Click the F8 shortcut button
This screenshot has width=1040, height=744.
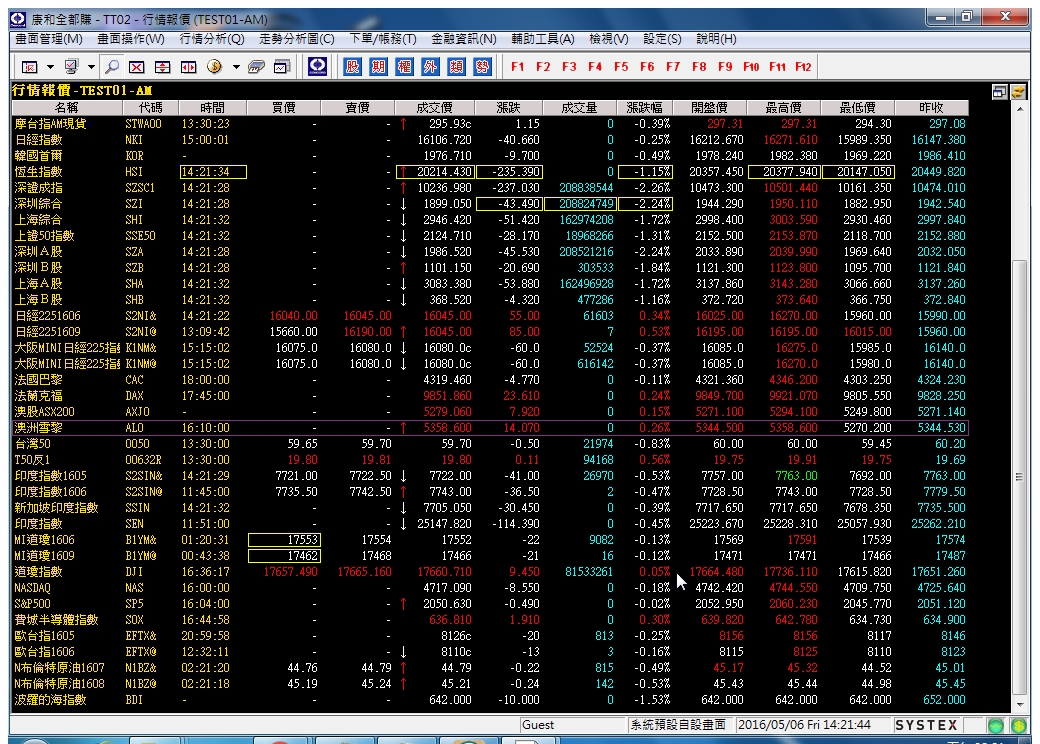(x=699, y=67)
